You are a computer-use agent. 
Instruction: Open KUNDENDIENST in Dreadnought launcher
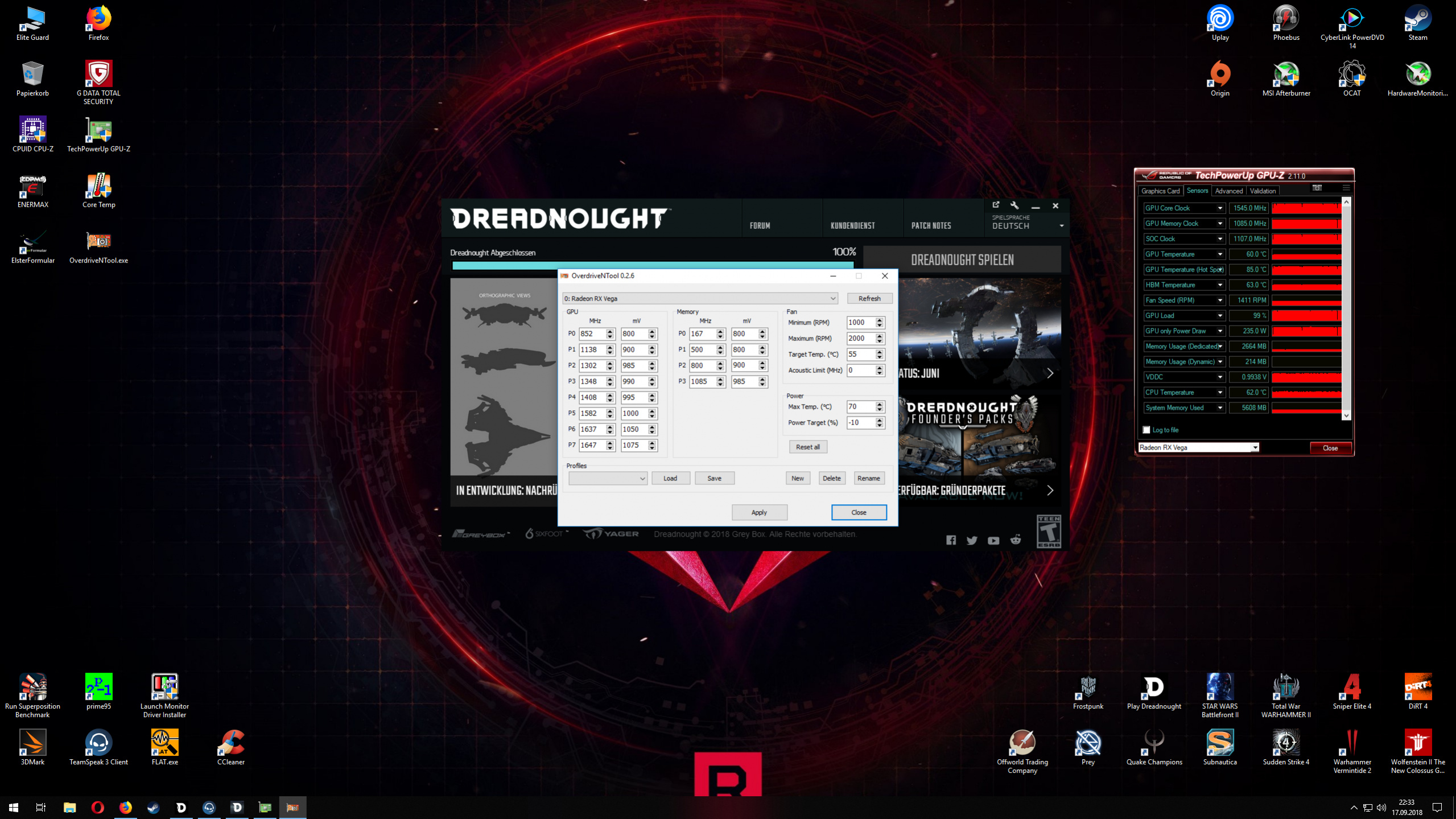(852, 226)
